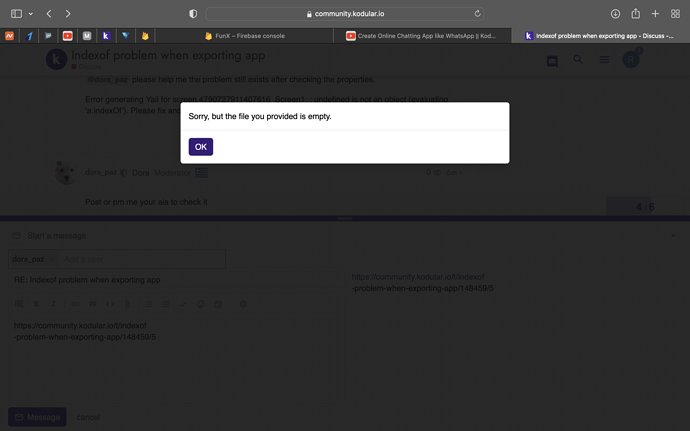Screen dimensions: 690x431
Task: Open the blue bird pinned tab
Action: click(125, 36)
